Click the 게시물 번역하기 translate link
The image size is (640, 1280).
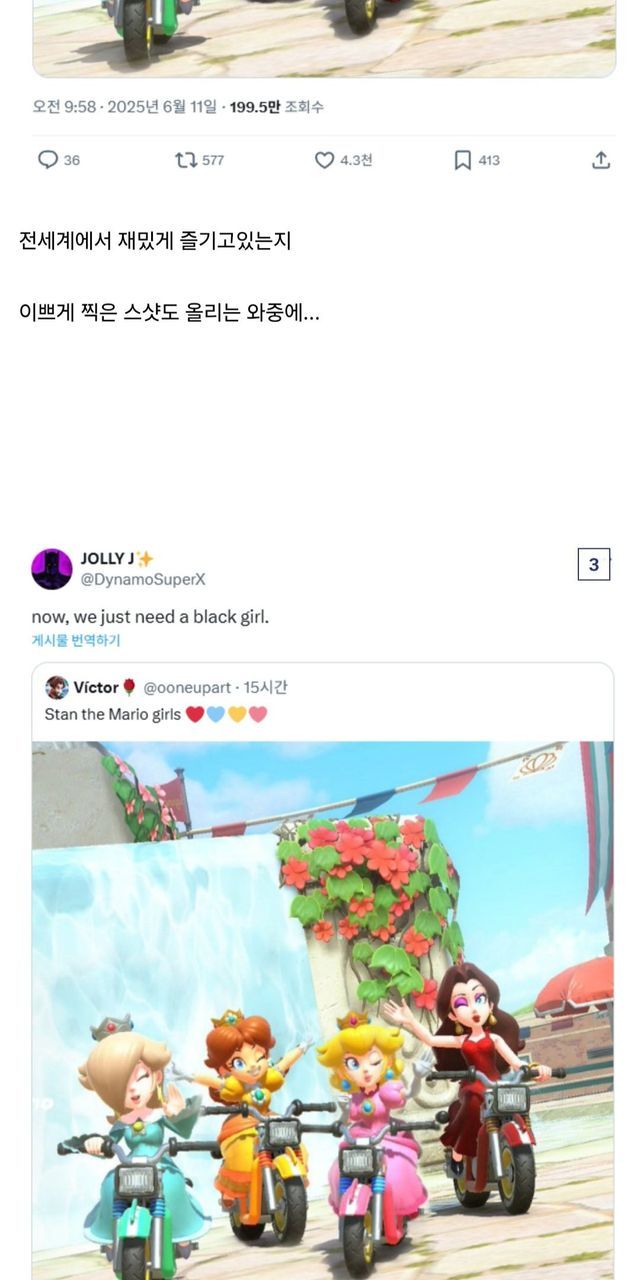click(x=76, y=640)
